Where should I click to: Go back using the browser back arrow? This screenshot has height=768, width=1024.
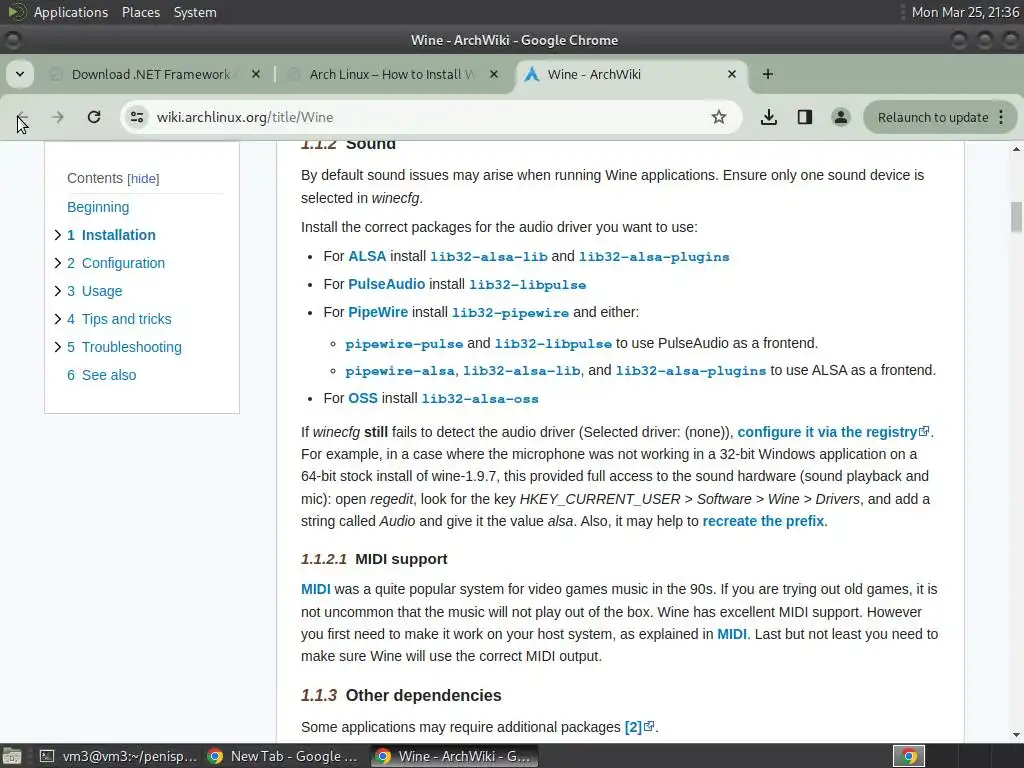22,117
